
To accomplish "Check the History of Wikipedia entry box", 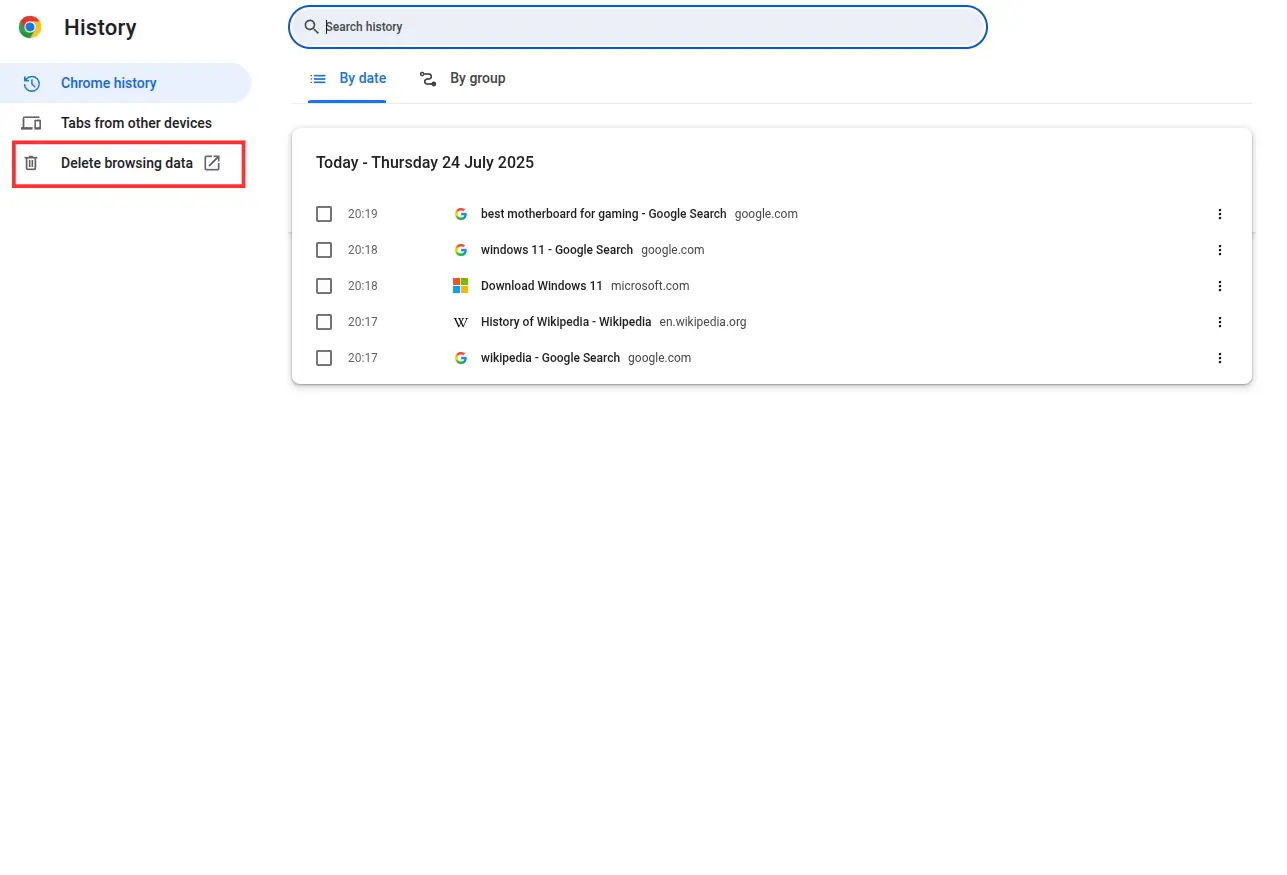I will coord(324,322).
